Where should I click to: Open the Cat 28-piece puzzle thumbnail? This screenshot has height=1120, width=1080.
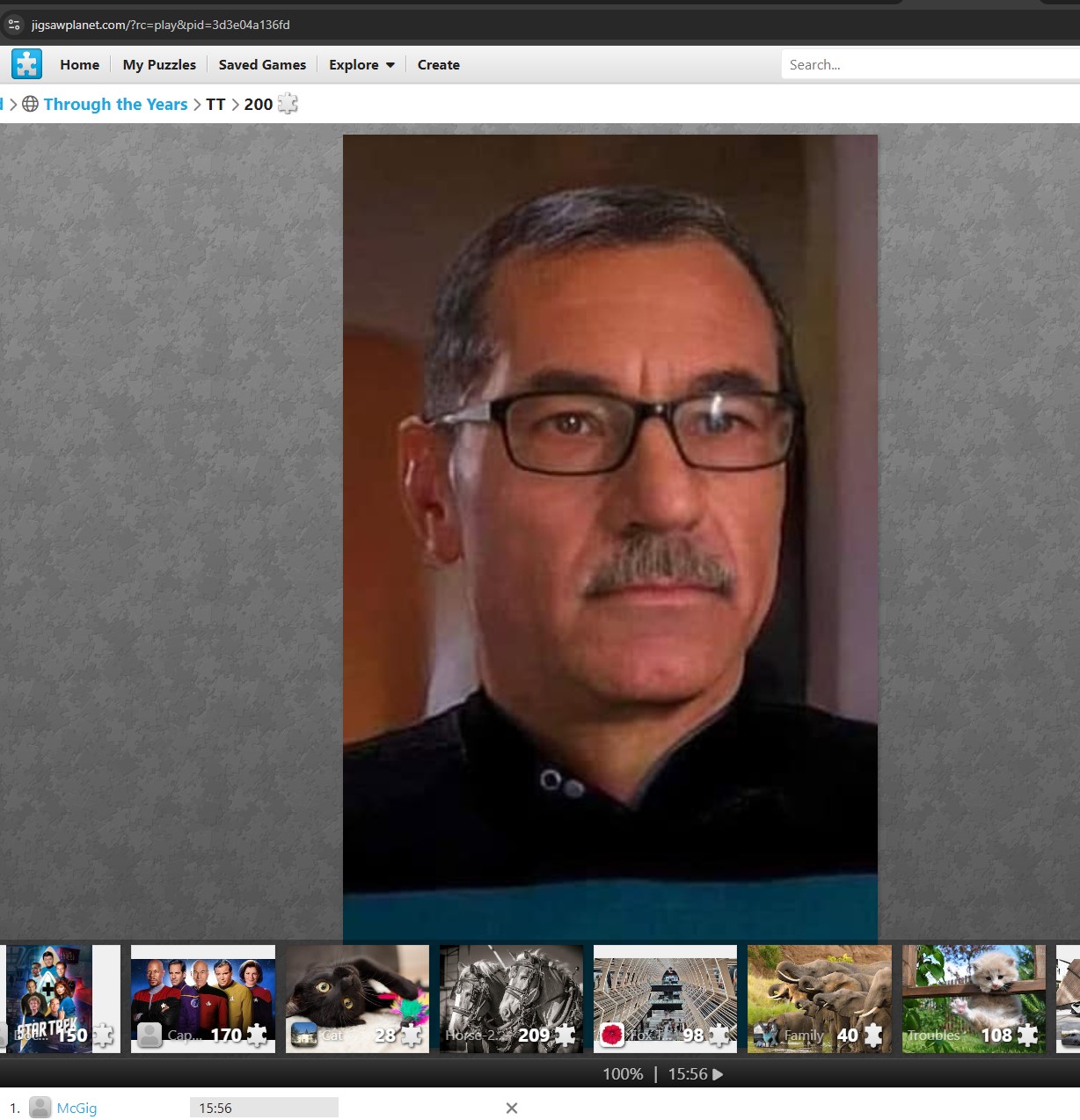357,999
